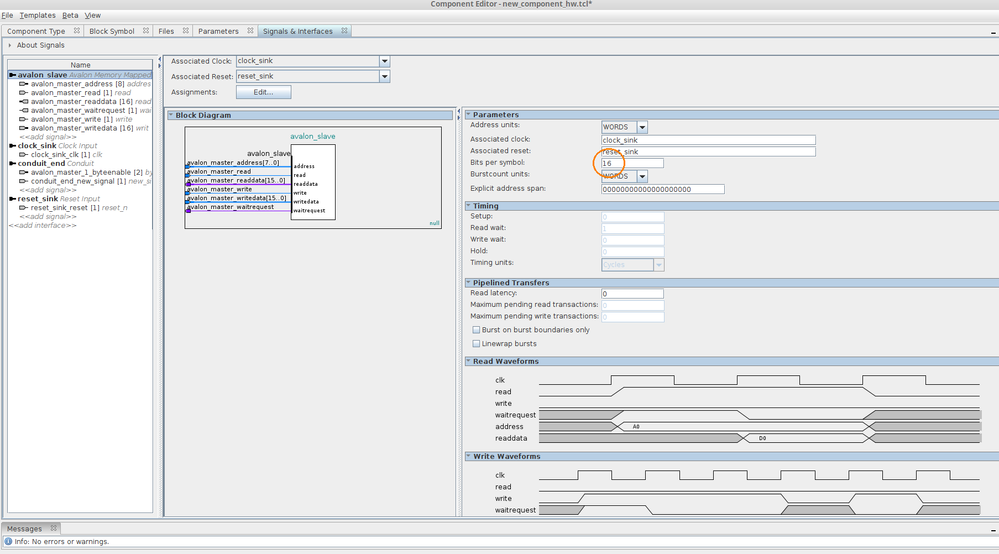Screen dimensions: 999x554
Task: Open the Templates menu
Action: (x=38, y=16)
